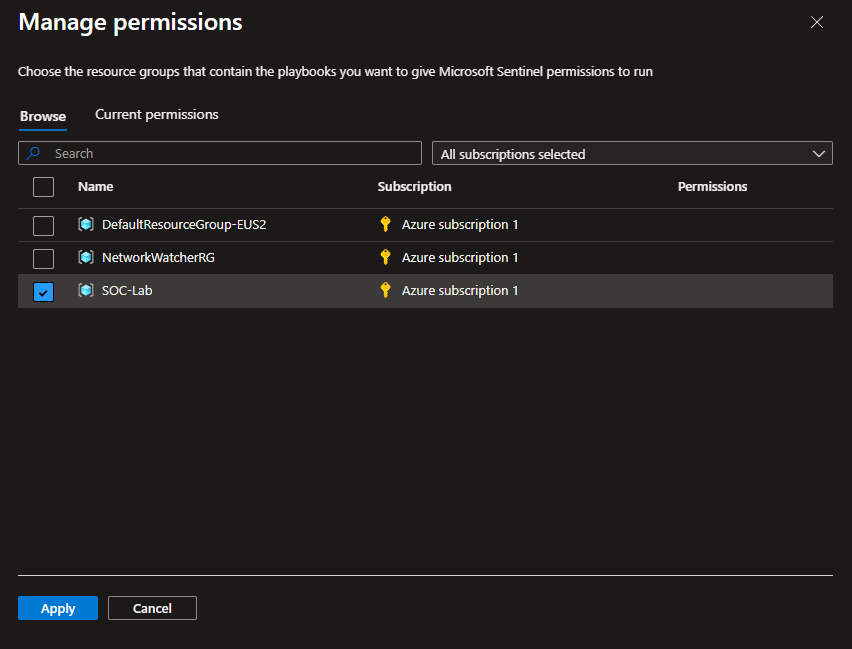This screenshot has height=649, width=852.
Task: Select the Browse tab
Action: click(x=43, y=116)
